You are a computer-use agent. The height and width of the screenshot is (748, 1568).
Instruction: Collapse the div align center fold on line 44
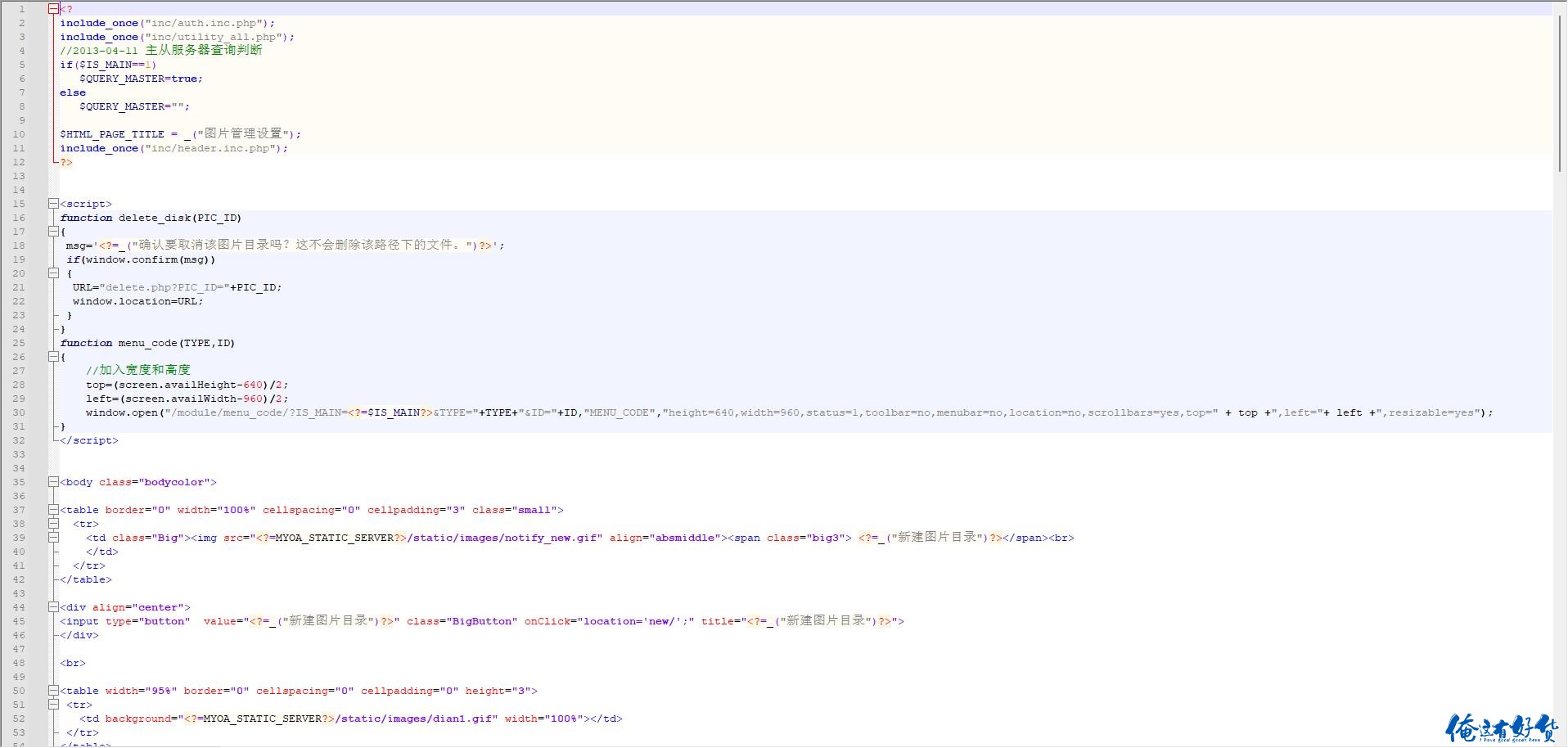pyautogui.click(x=53, y=607)
